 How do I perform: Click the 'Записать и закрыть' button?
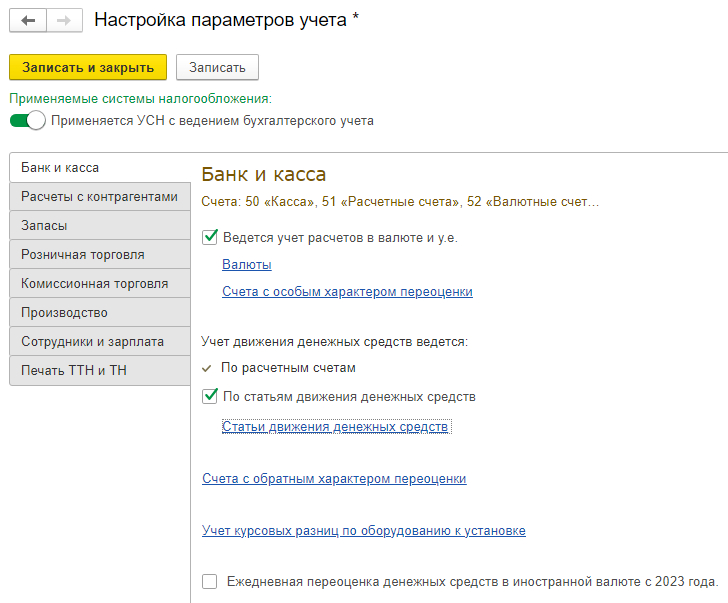pos(88,67)
